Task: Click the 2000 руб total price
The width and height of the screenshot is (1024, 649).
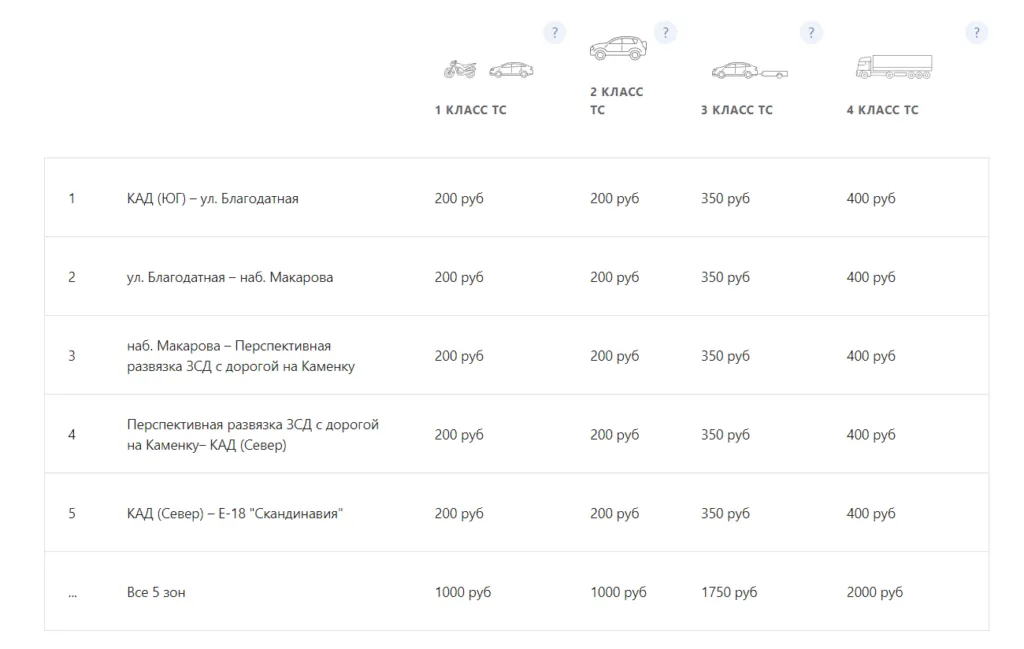Action: pos(874,592)
